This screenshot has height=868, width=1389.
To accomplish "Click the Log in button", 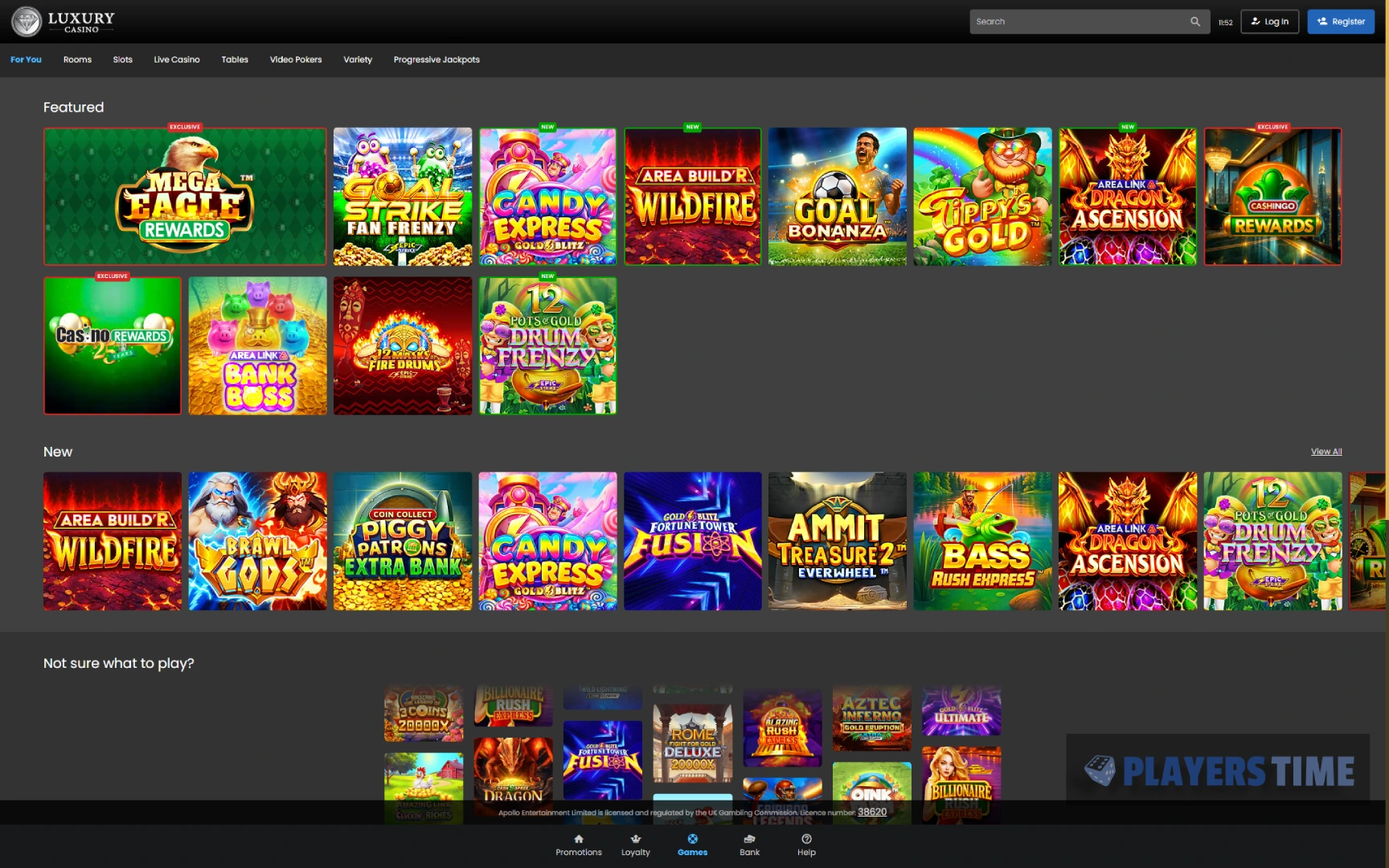I will [x=1269, y=22].
